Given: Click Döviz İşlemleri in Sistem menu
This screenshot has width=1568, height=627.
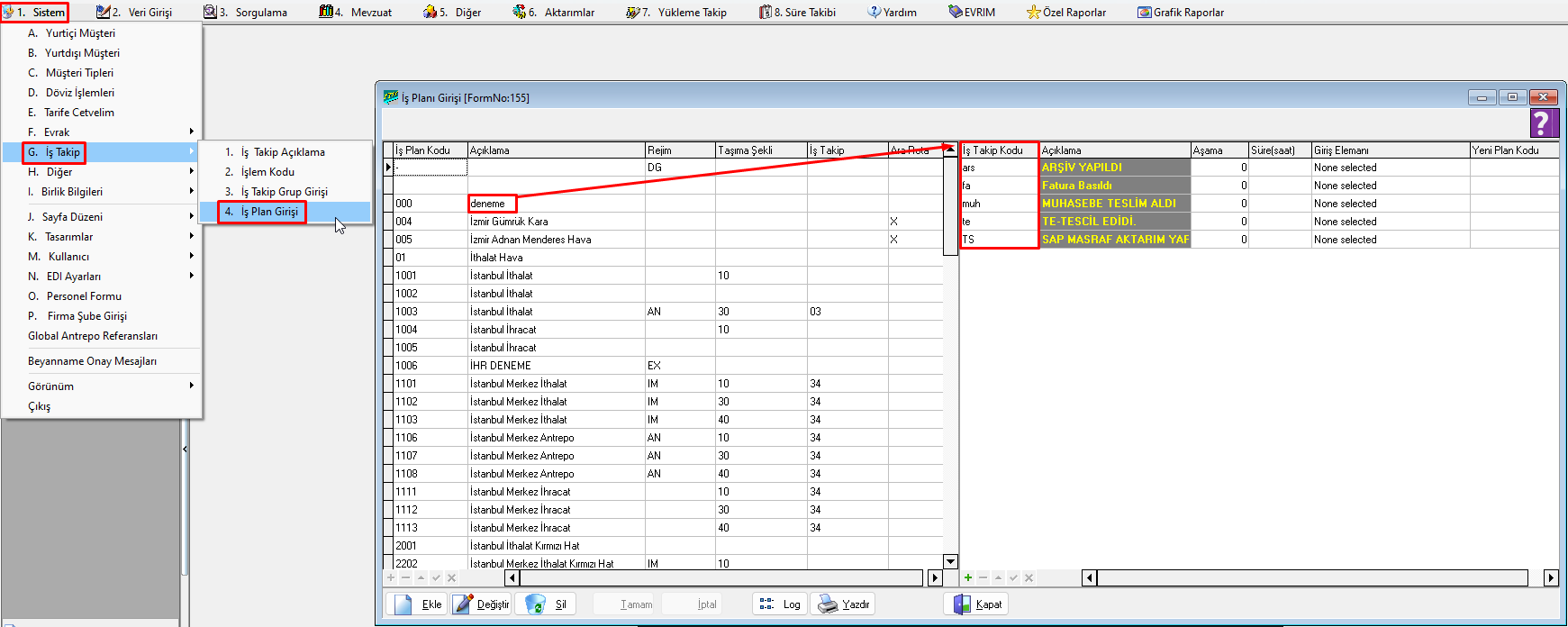Looking at the screenshot, I should tap(79, 93).
